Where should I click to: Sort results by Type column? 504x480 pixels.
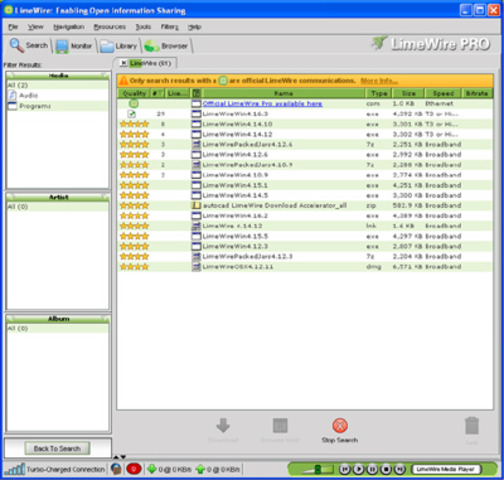[379, 93]
